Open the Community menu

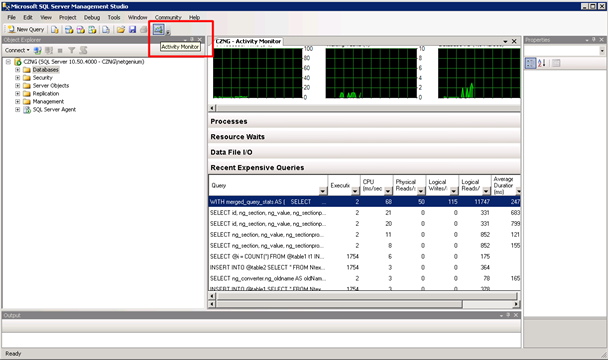pos(168,17)
